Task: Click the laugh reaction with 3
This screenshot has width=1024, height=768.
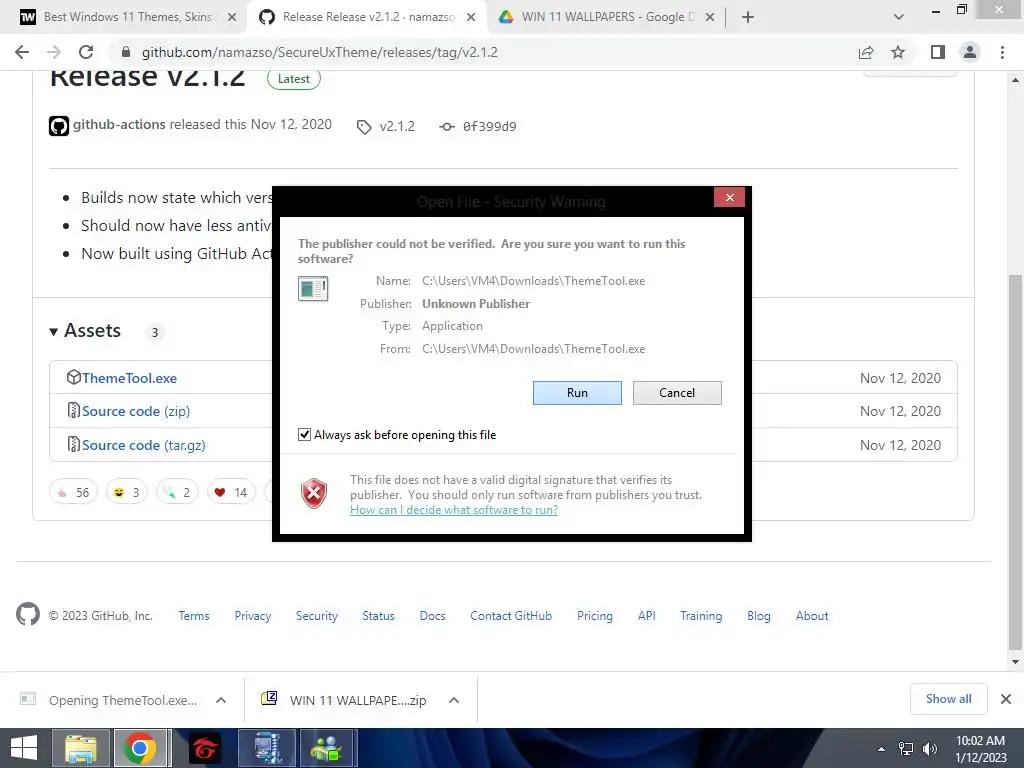Action: [127, 492]
